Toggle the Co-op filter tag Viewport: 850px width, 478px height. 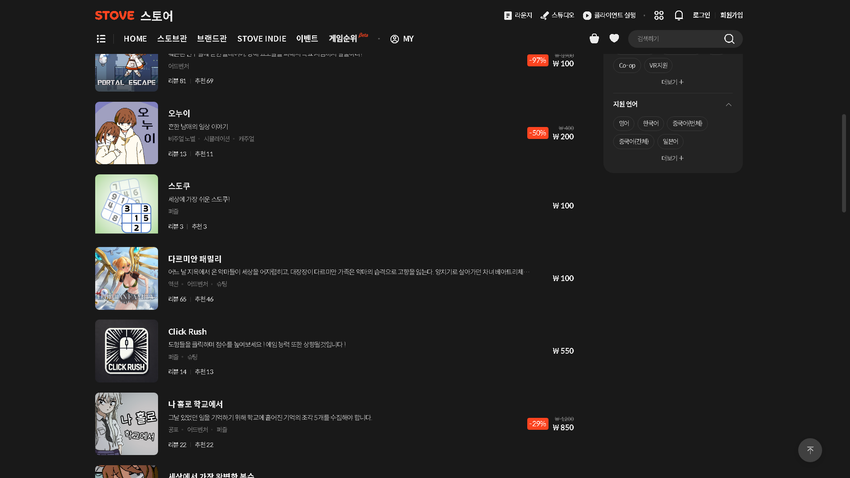(627, 66)
